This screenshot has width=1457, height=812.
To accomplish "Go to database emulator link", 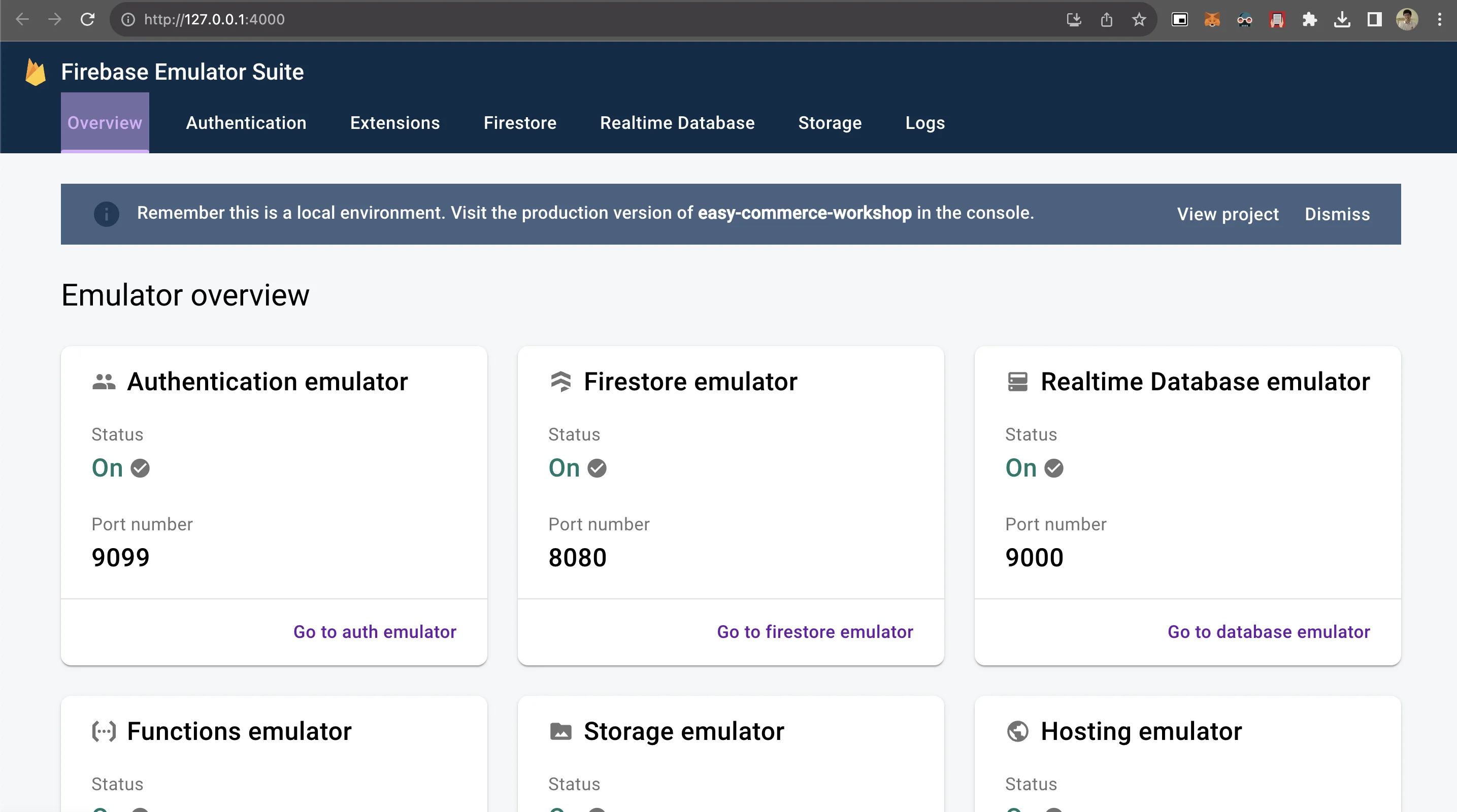I will click(x=1269, y=632).
